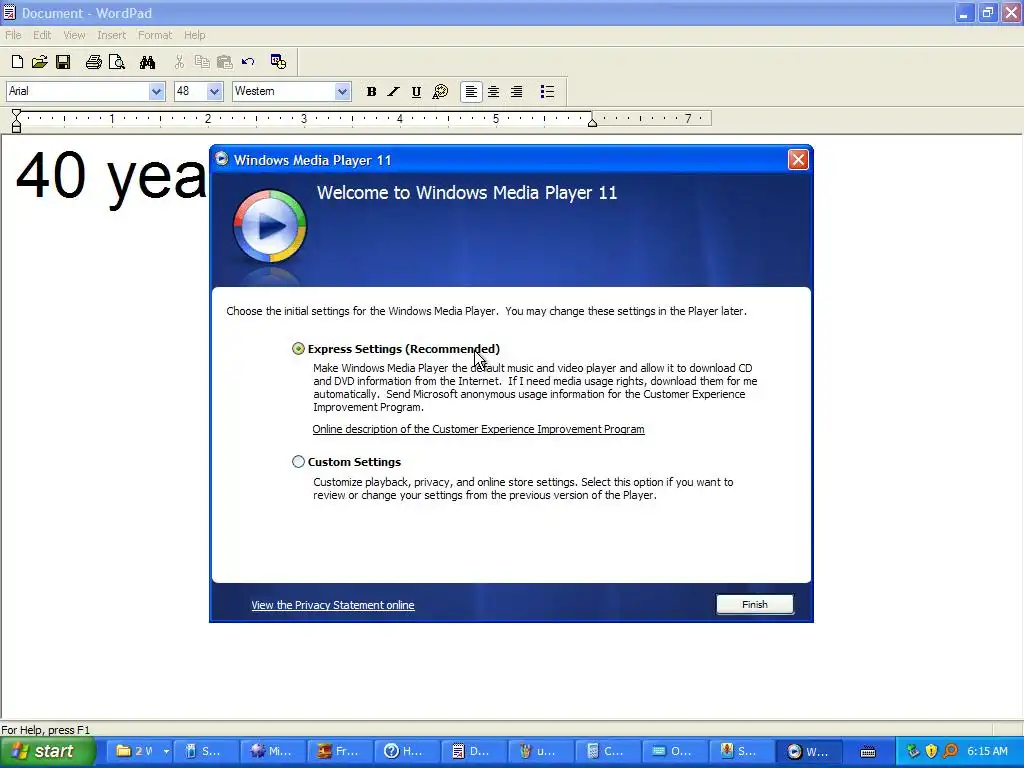Open Customer Experience Improvement Program online description

tap(478, 429)
